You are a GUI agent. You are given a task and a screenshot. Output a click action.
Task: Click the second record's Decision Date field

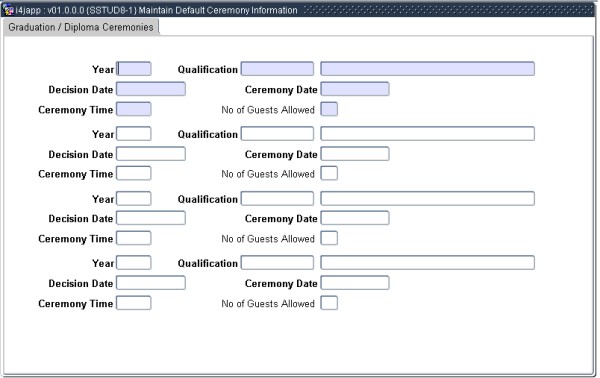click(x=151, y=154)
